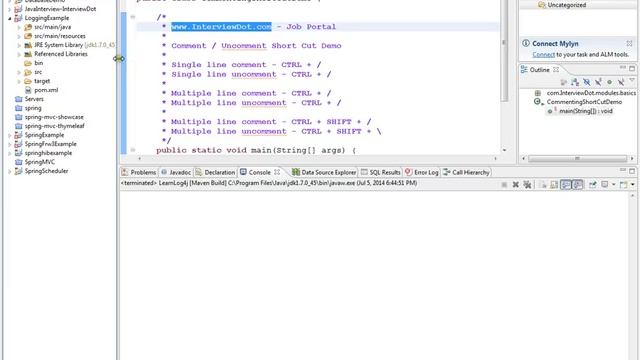The height and width of the screenshot is (360, 640).
Task: Select com.InterviewDot.modules.basics package in Outline
Action: (585, 93)
